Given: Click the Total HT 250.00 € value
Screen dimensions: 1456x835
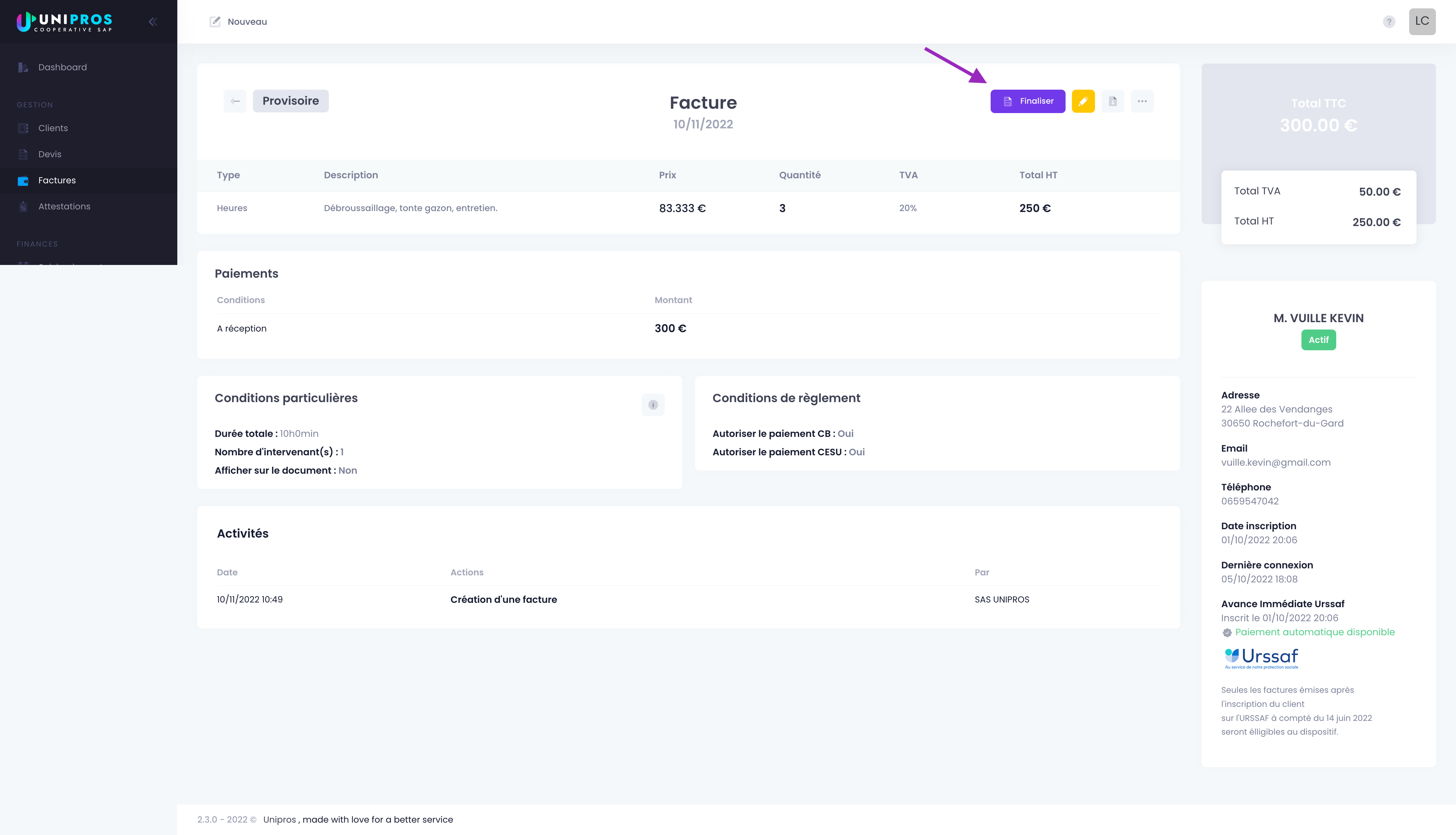Looking at the screenshot, I should point(1376,222).
